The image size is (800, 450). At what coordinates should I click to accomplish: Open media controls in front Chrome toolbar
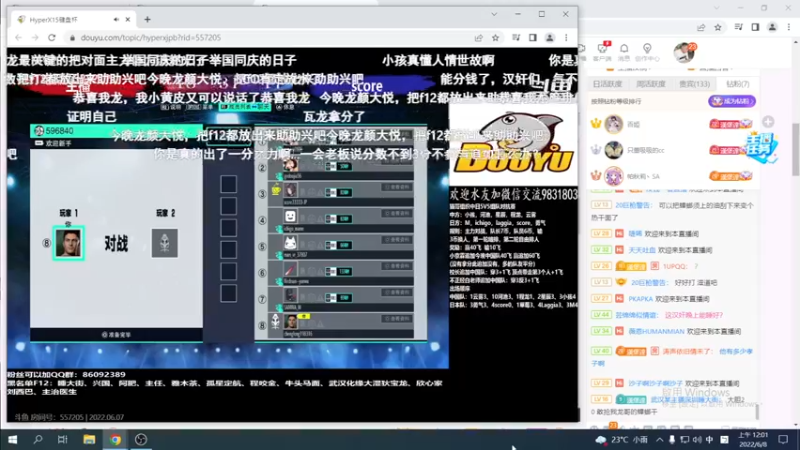coord(516,38)
